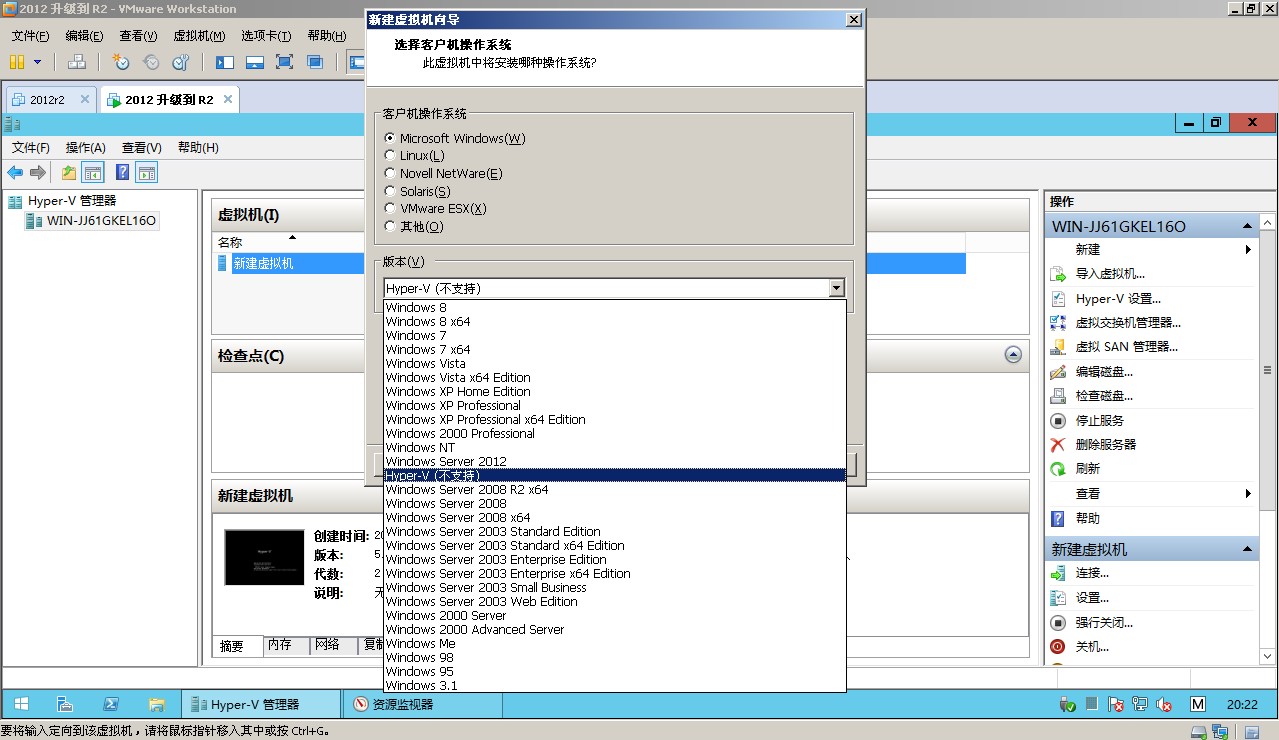Select the Solaris(S) radio button
The image size is (1279, 740).
(x=390, y=191)
